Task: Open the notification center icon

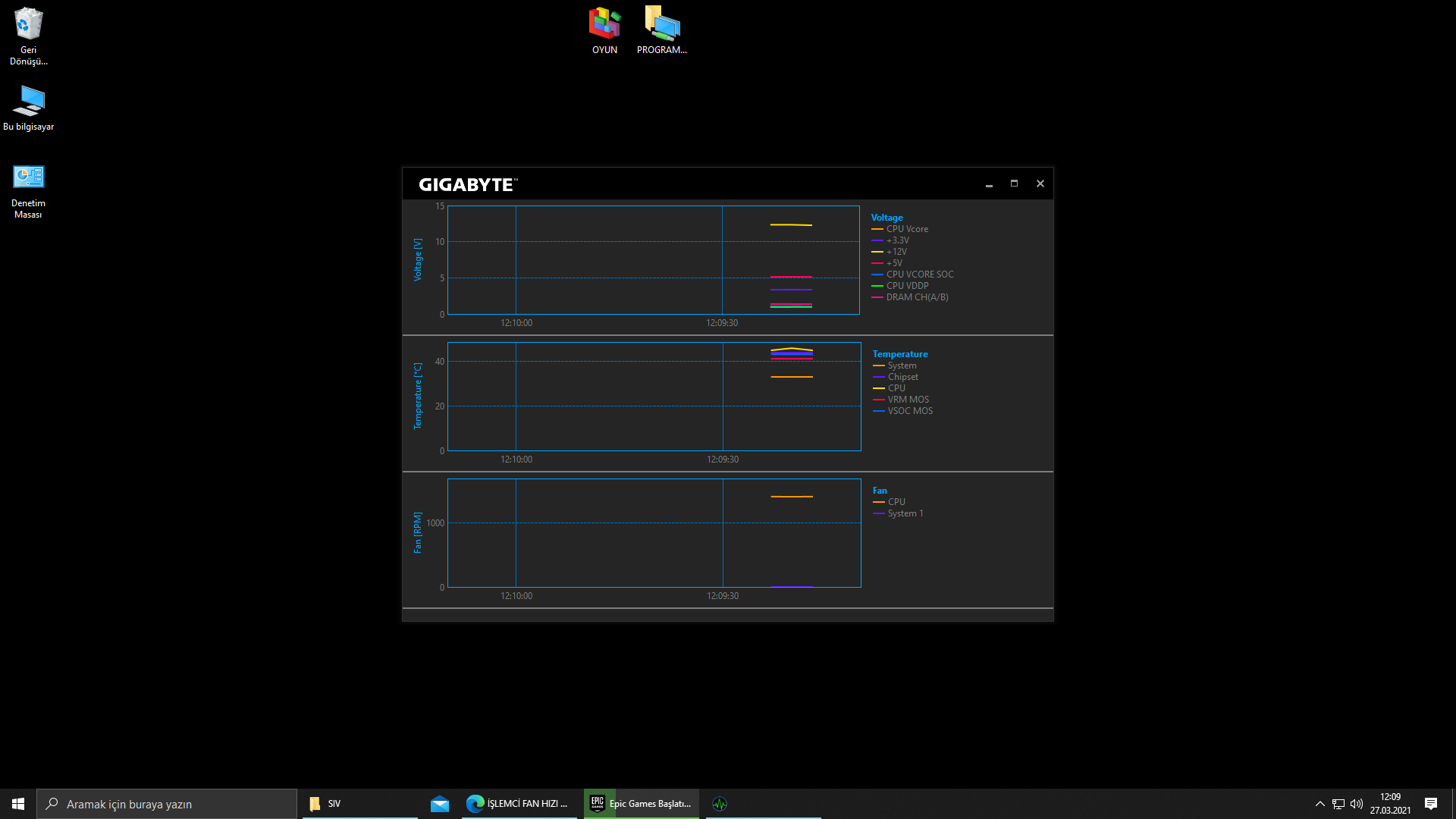Action: 1431,804
